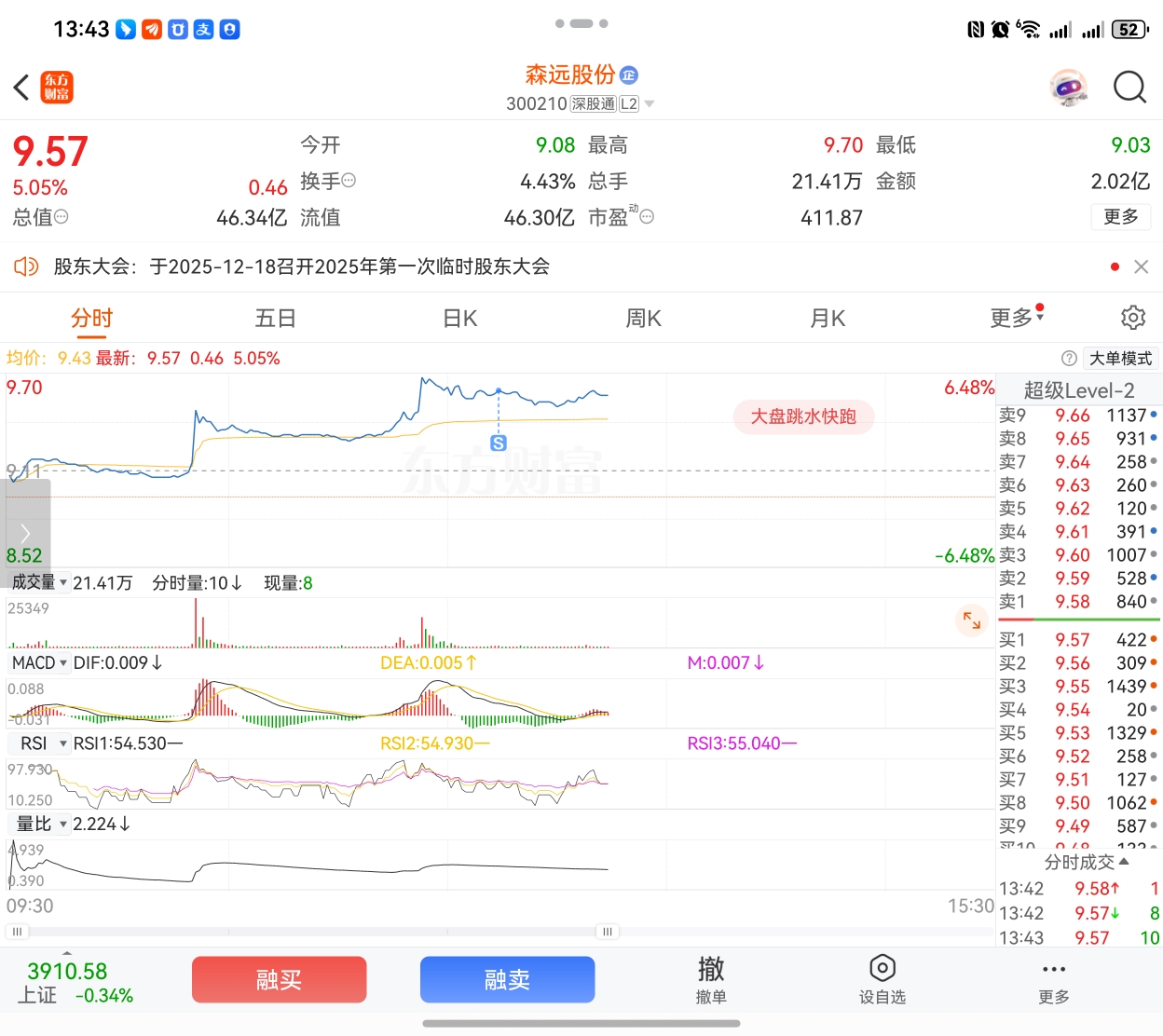The height and width of the screenshot is (1036, 1163).
Task: Tap the Wi-Fi status icon
Action: point(1029,30)
